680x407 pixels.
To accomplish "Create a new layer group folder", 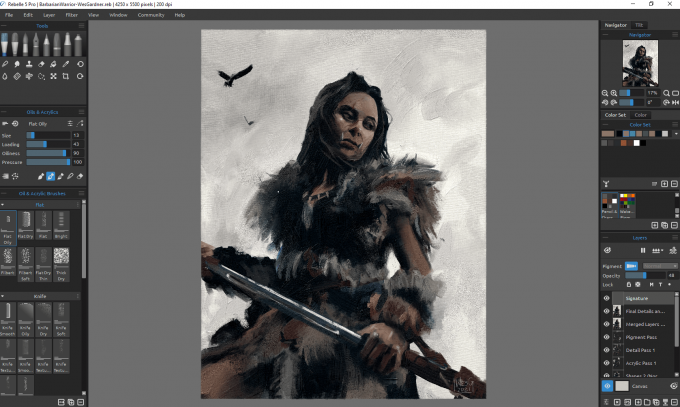I will (x=647, y=402).
